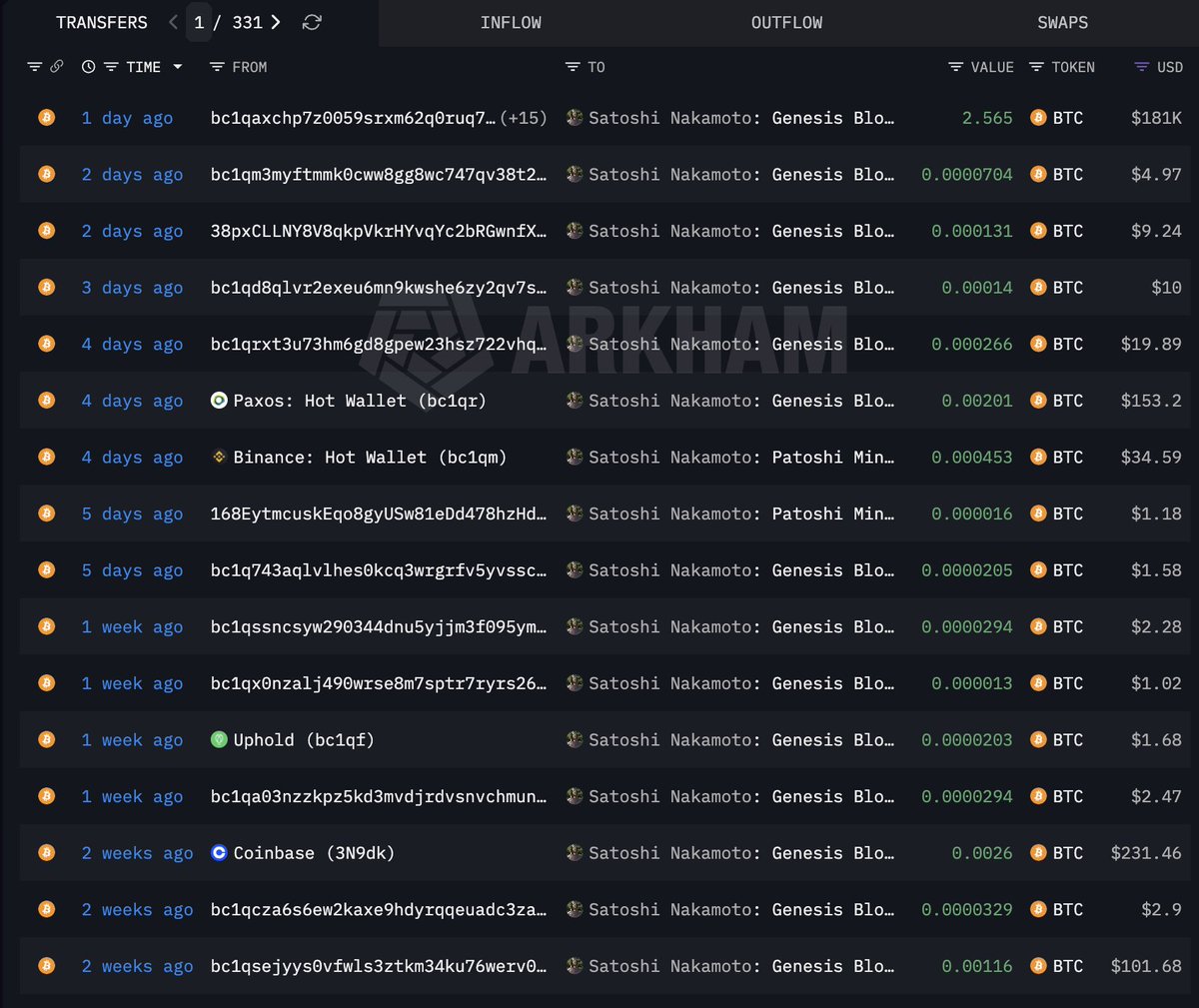The width and height of the screenshot is (1199, 1008).
Task: Click the Uphold logo icon
Action: pos(219,740)
